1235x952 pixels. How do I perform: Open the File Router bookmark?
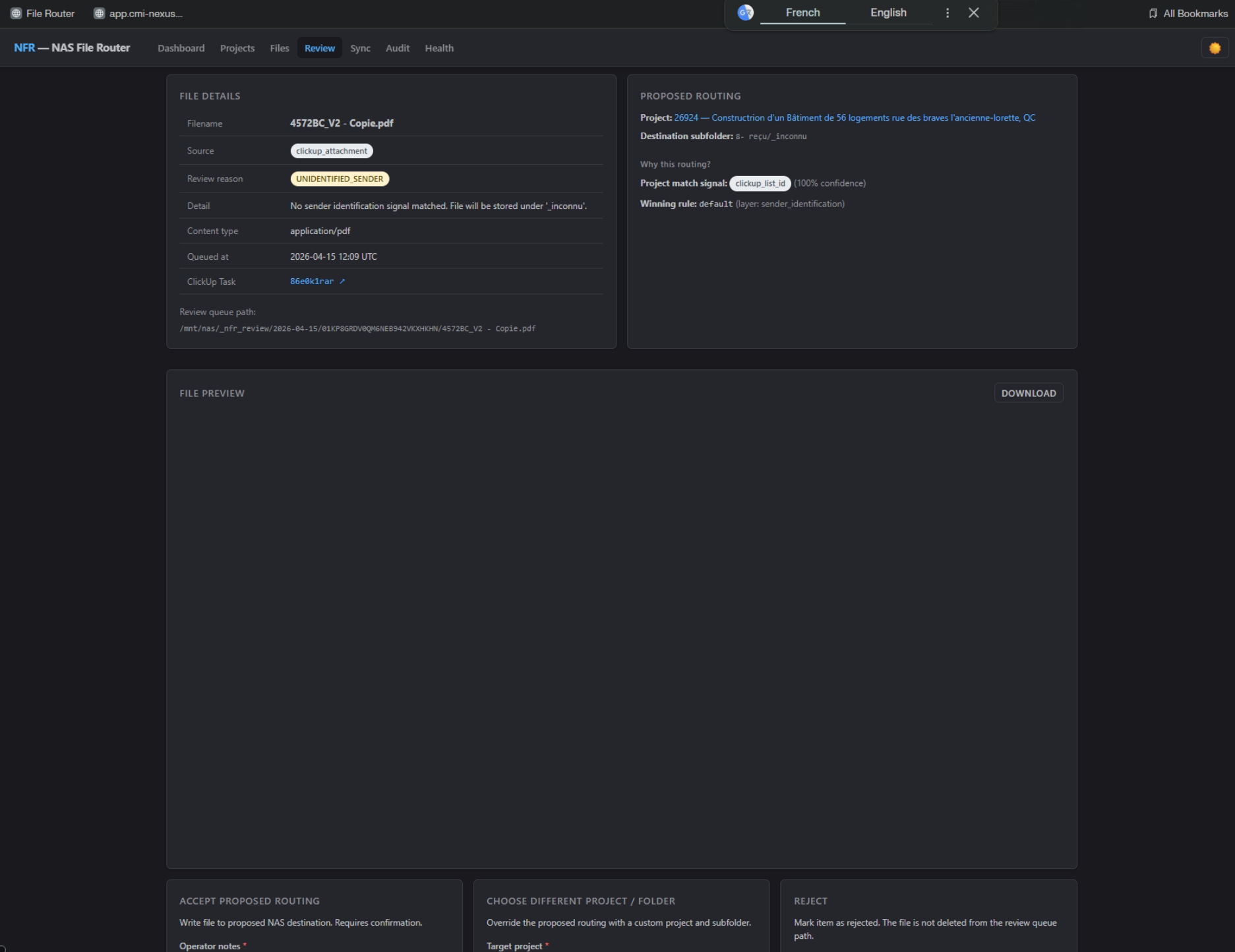pyautogui.click(x=43, y=14)
